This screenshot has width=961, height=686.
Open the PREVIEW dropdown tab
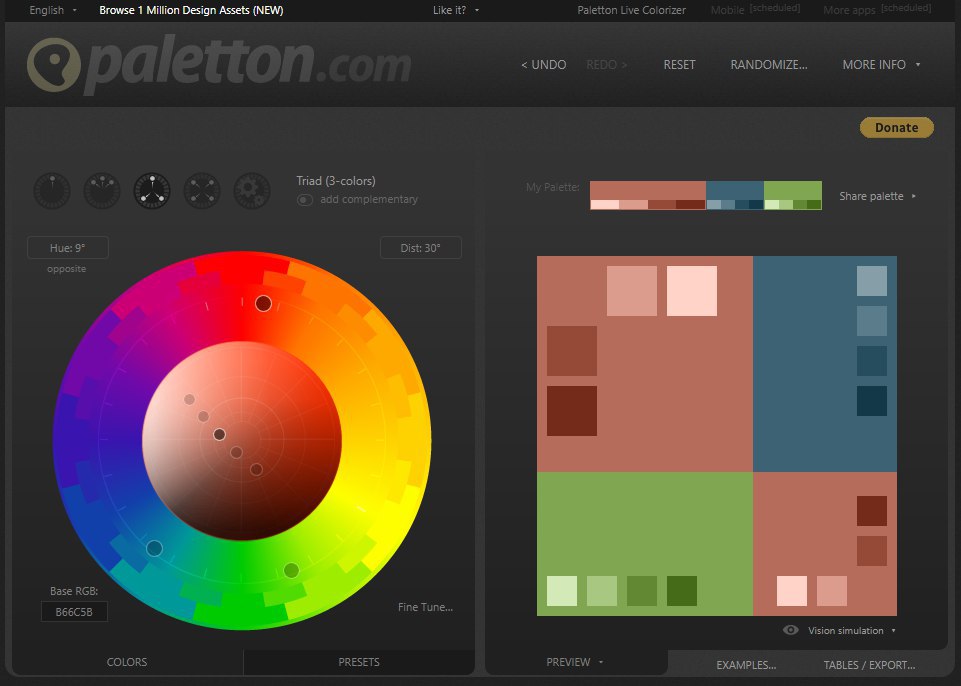(575, 662)
